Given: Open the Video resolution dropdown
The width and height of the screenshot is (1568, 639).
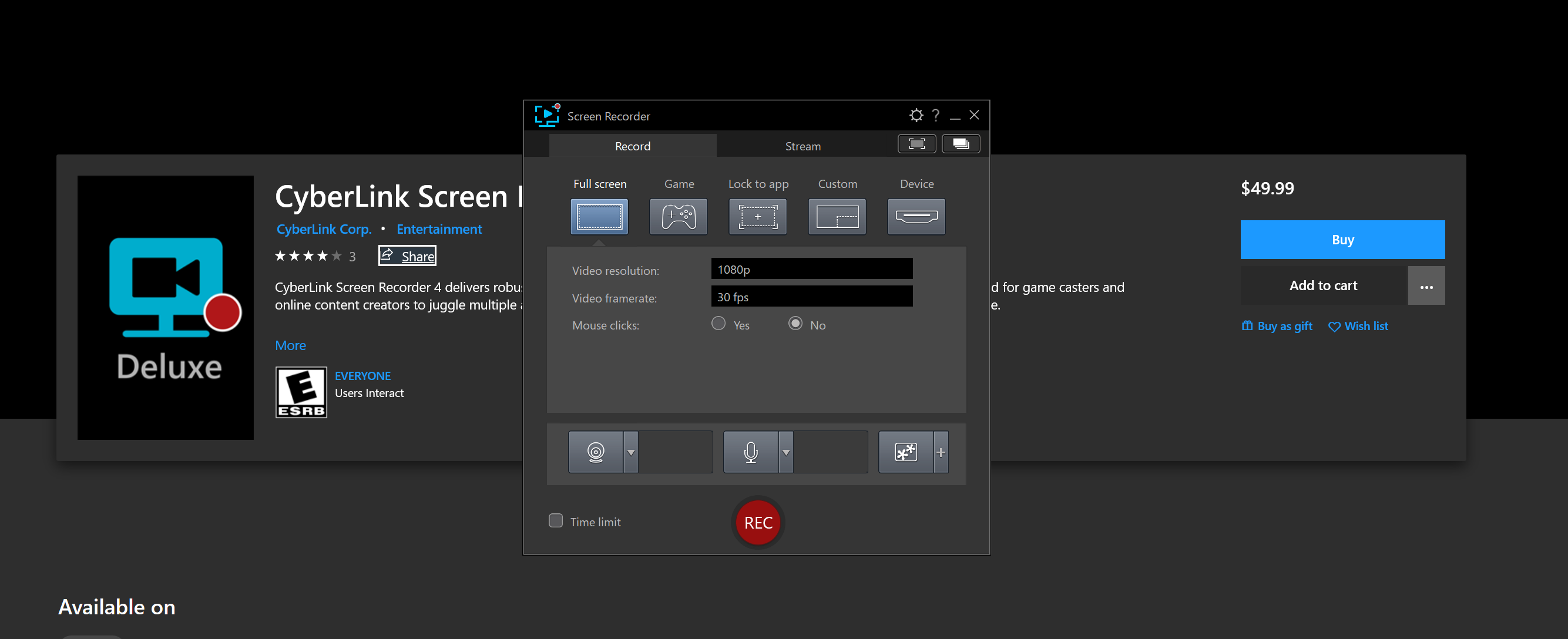Looking at the screenshot, I should click(x=812, y=269).
